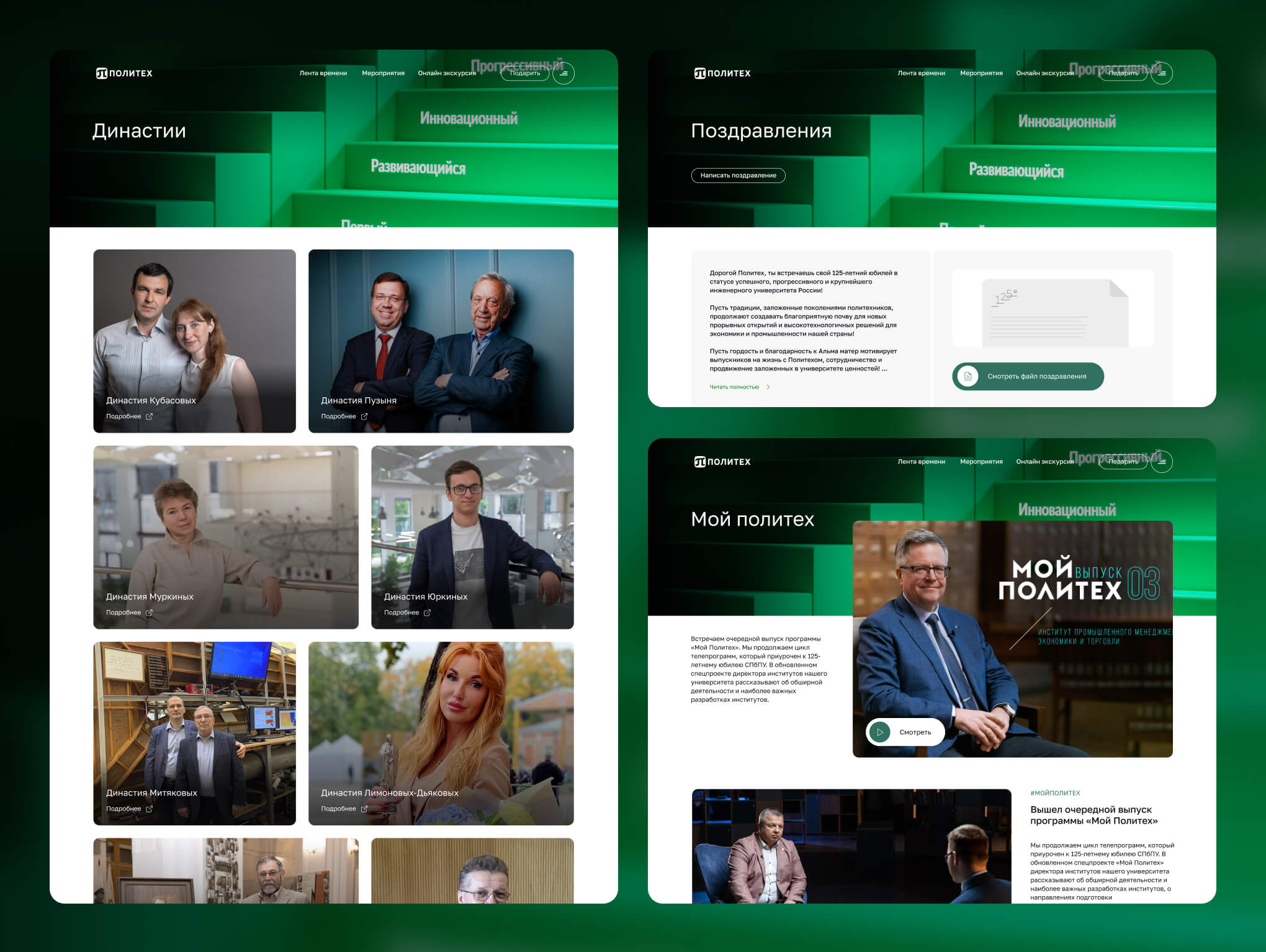Image resolution: width=1266 pixels, height=952 pixels.
Task: Click the Династии page title
Action: [x=139, y=131]
